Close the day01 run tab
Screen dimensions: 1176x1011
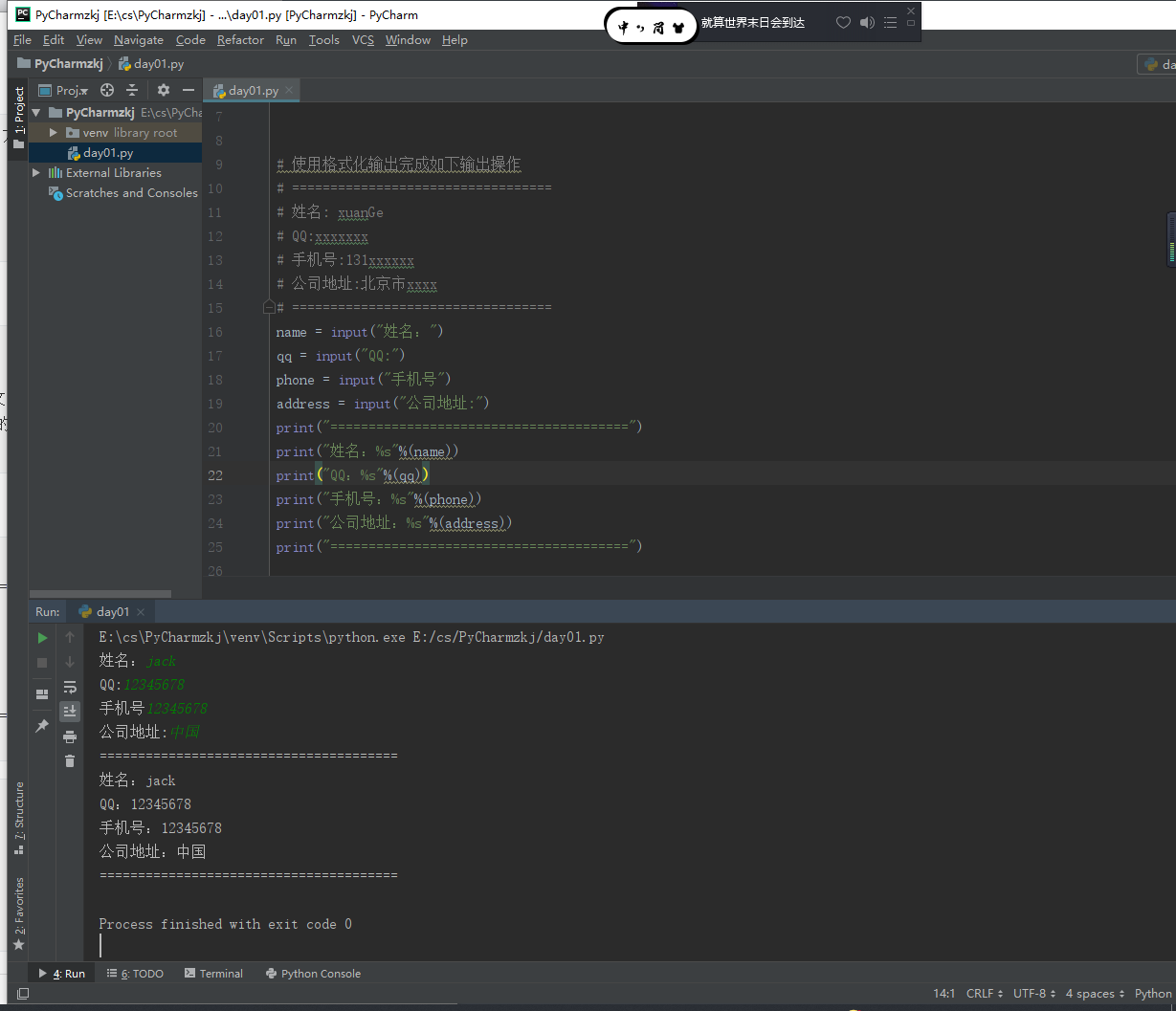coord(141,612)
